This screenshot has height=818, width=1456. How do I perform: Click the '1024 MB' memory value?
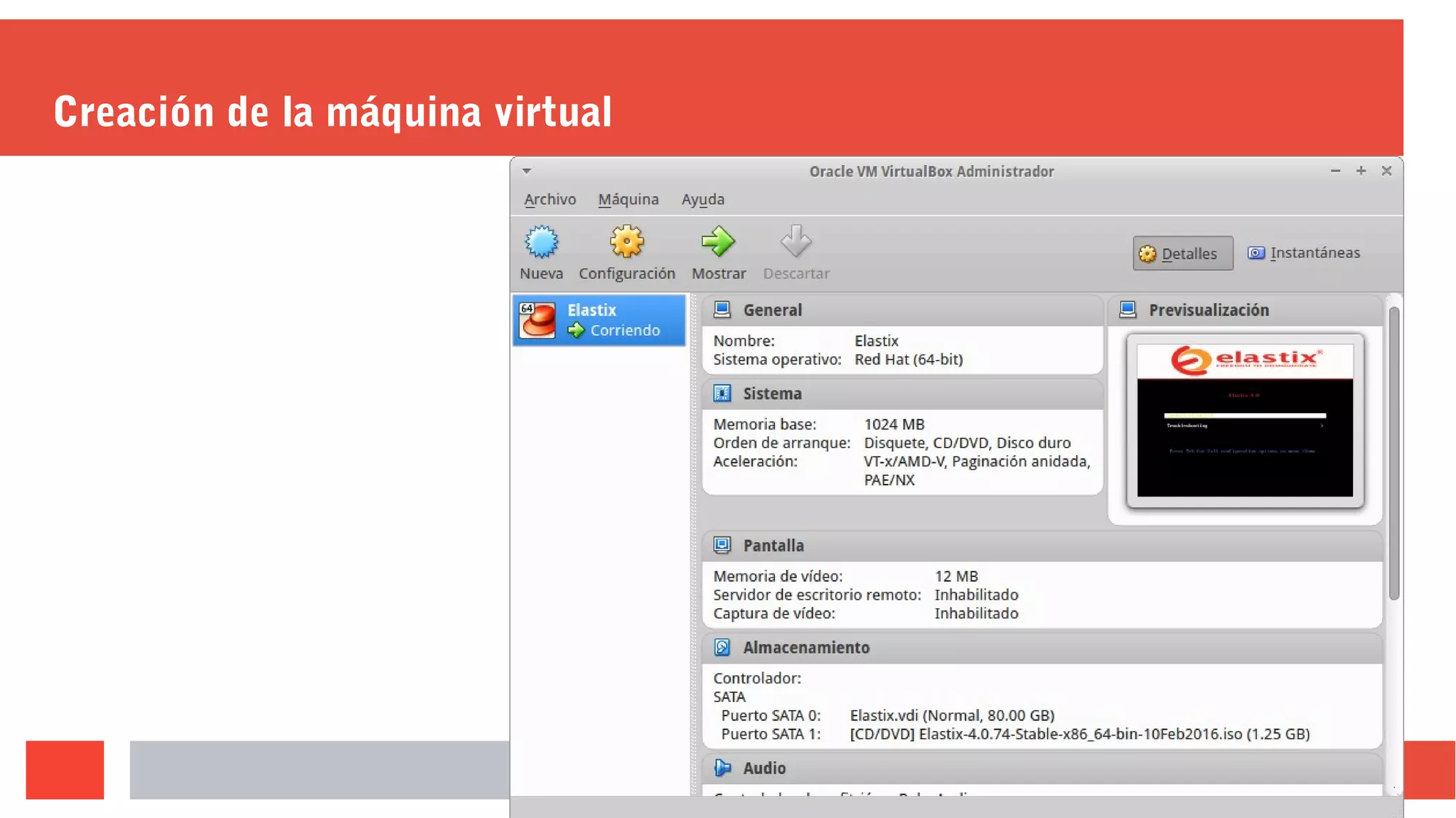(x=894, y=425)
